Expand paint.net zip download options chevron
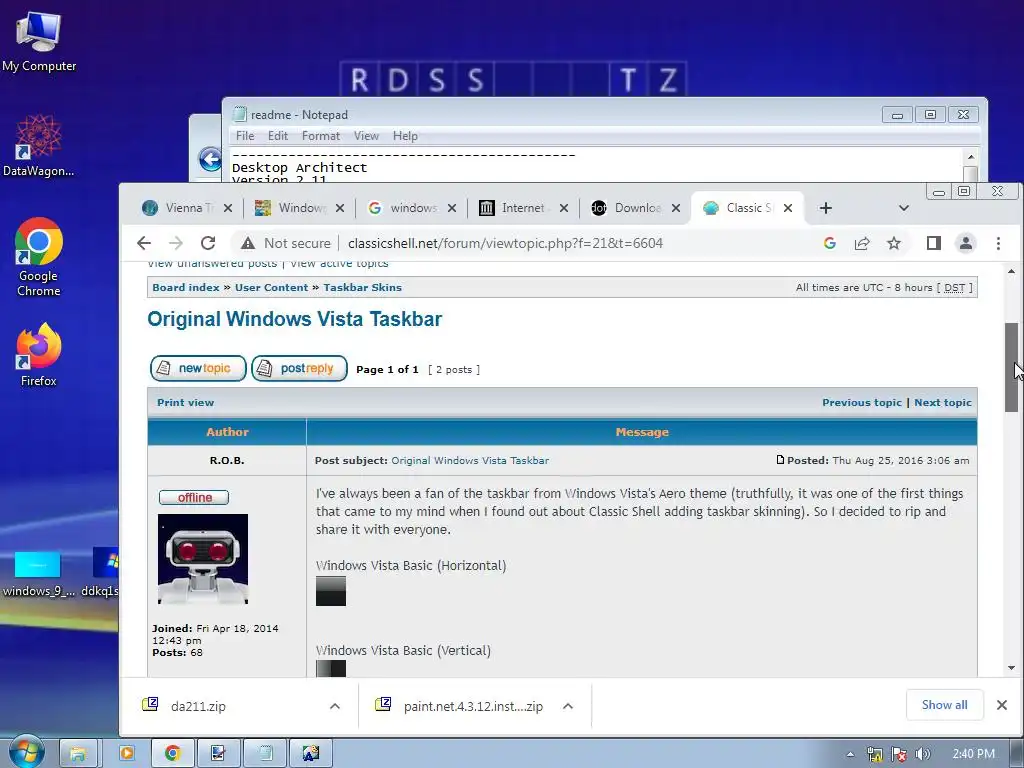1024x768 pixels. [x=568, y=705]
